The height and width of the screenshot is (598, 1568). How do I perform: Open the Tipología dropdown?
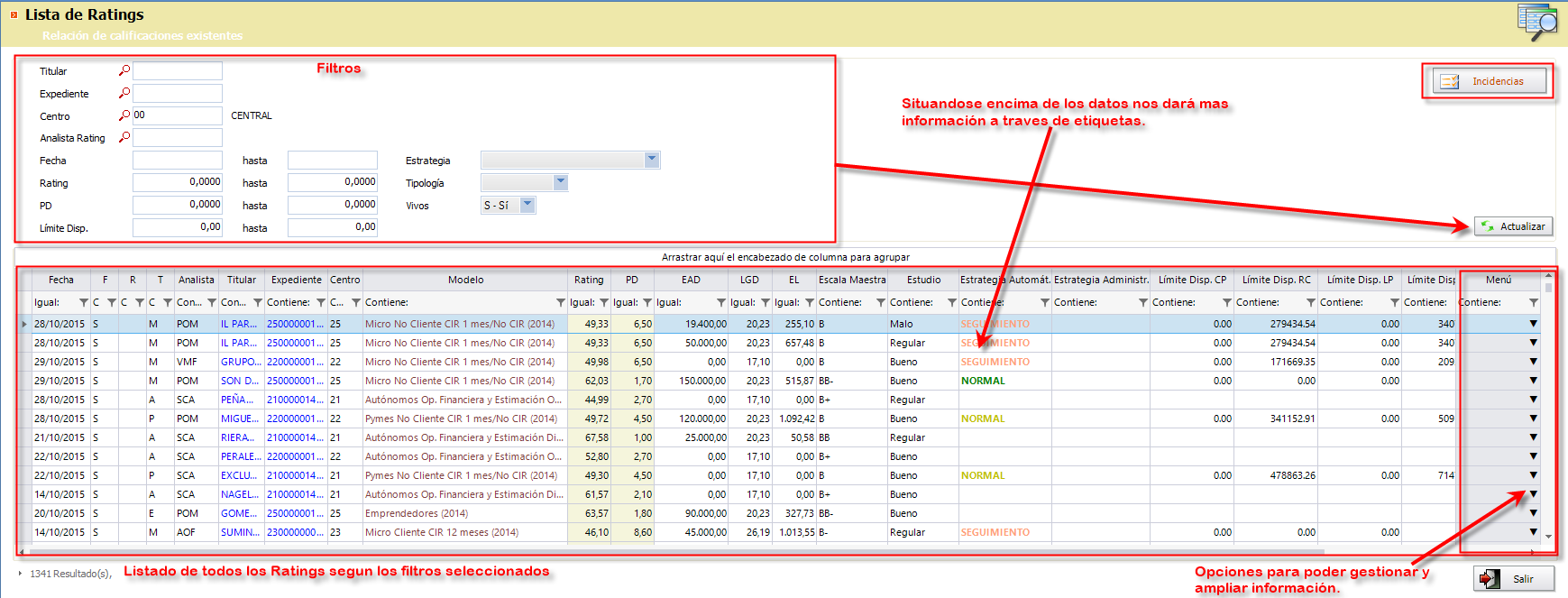point(560,182)
